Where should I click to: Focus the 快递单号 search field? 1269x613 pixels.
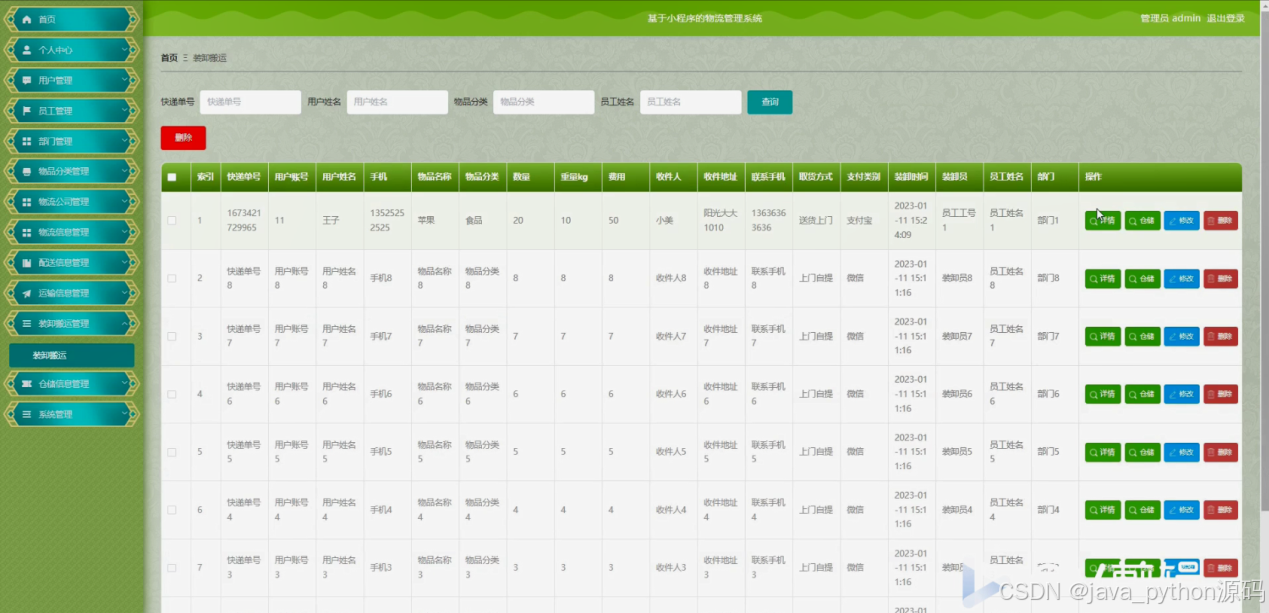(250, 102)
